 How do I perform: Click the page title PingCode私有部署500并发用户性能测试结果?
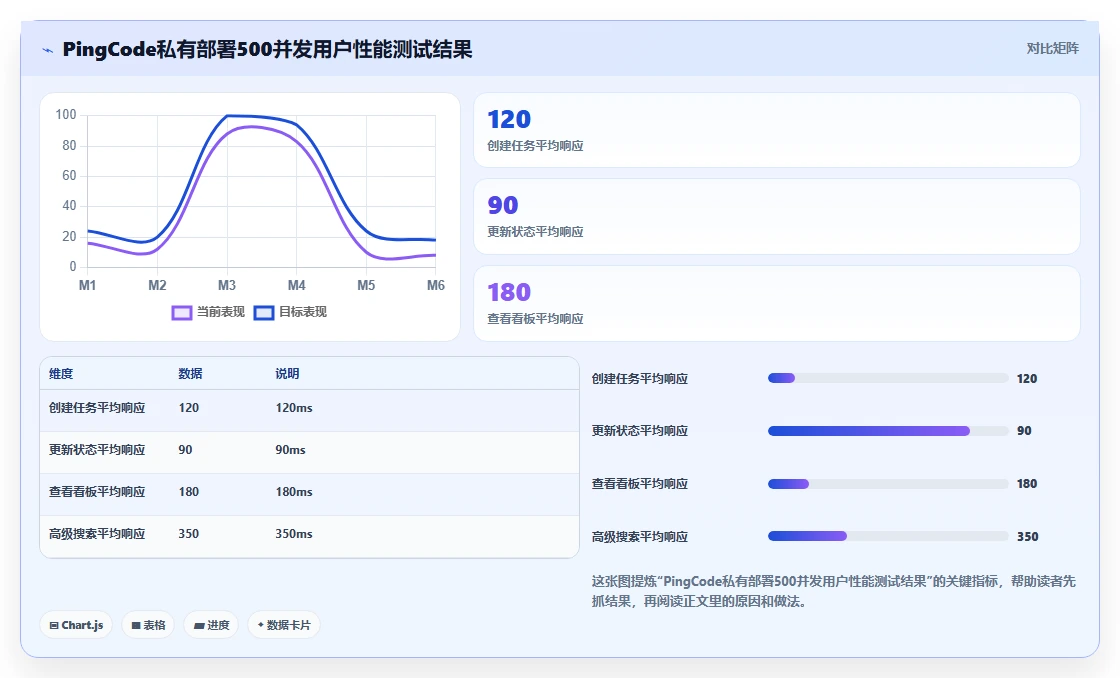coord(267,49)
